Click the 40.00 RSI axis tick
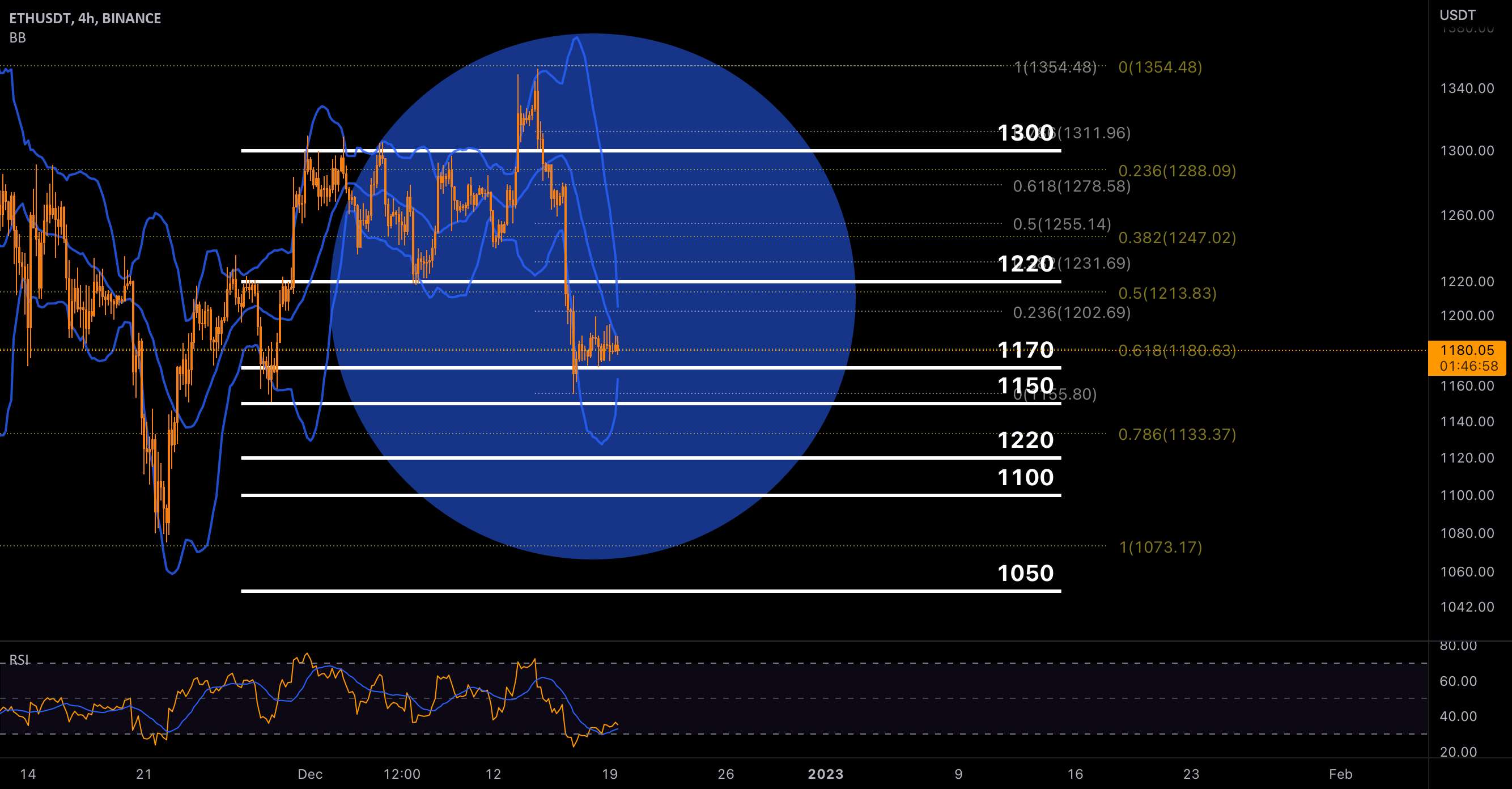The image size is (1512, 789). click(1458, 716)
